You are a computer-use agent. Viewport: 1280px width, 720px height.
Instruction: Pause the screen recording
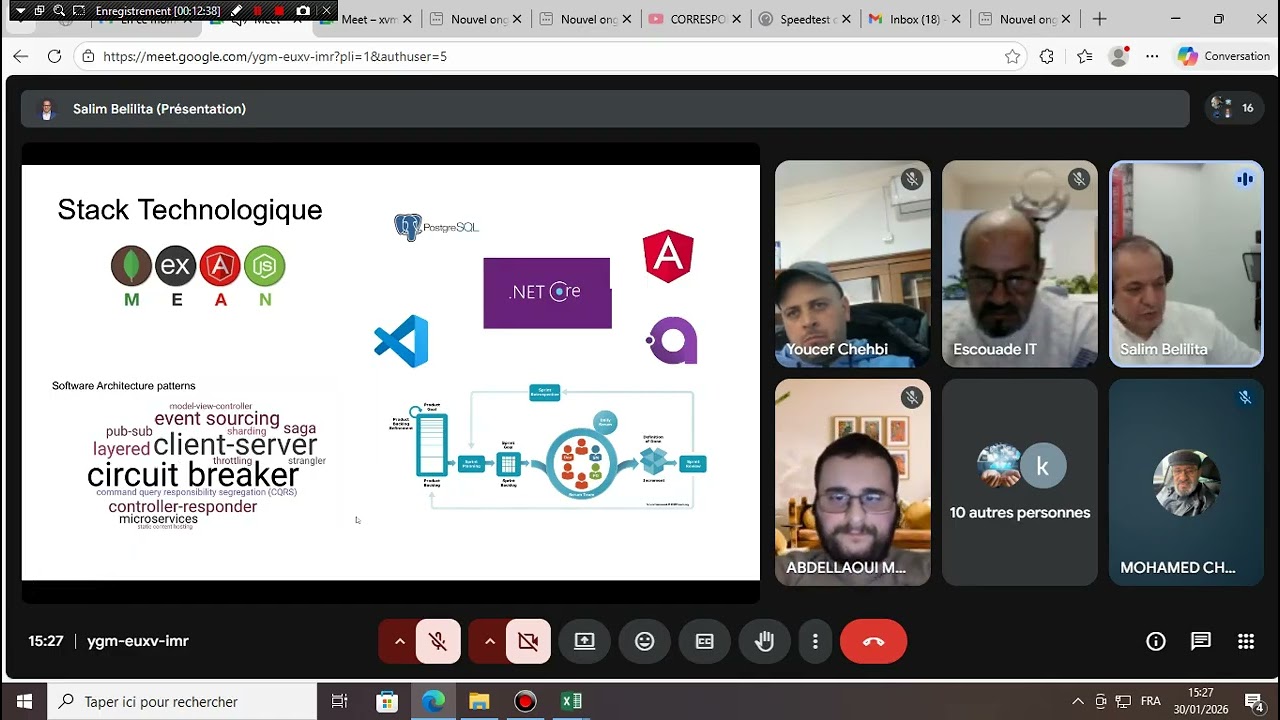coord(258,11)
